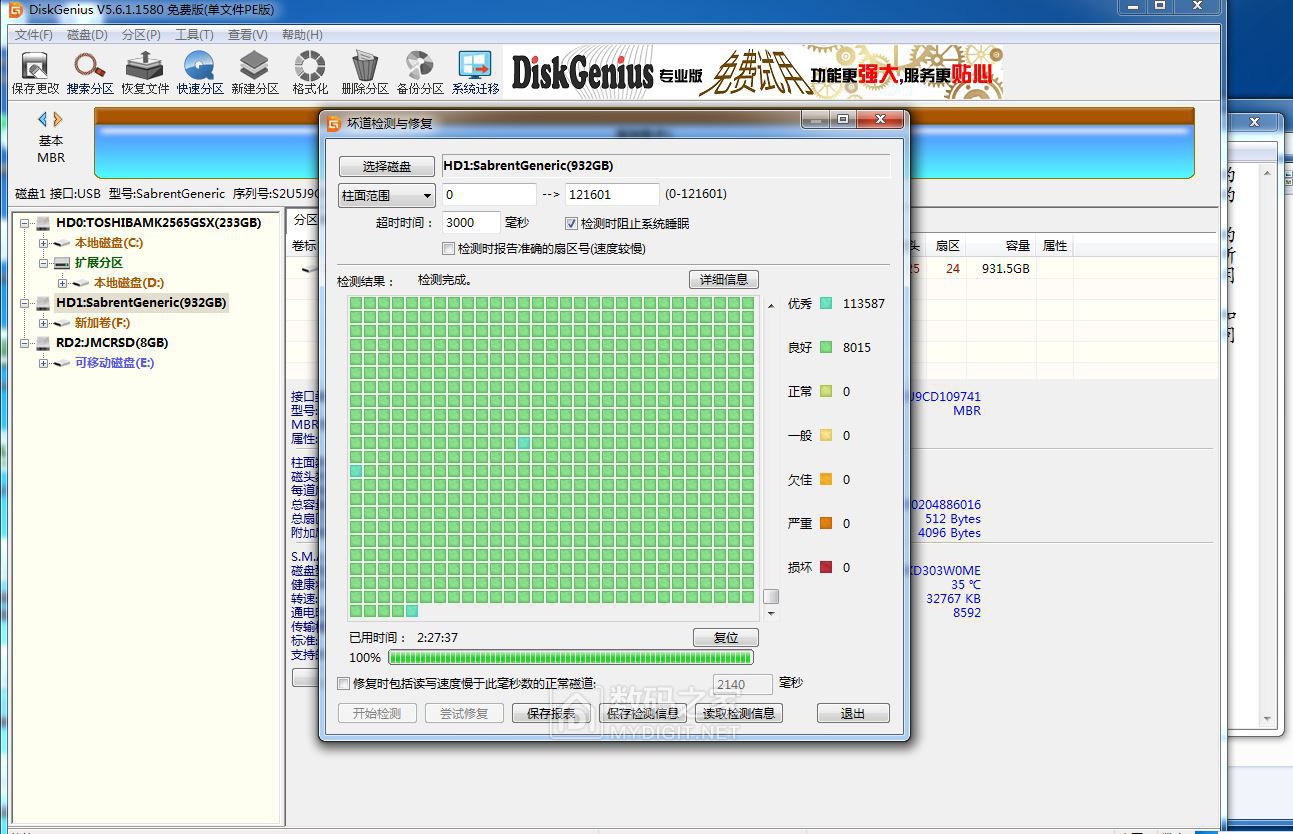Screen dimensions: 1293x834
Task: Select 新加卷(F:) in the disk tree
Action: point(102,323)
